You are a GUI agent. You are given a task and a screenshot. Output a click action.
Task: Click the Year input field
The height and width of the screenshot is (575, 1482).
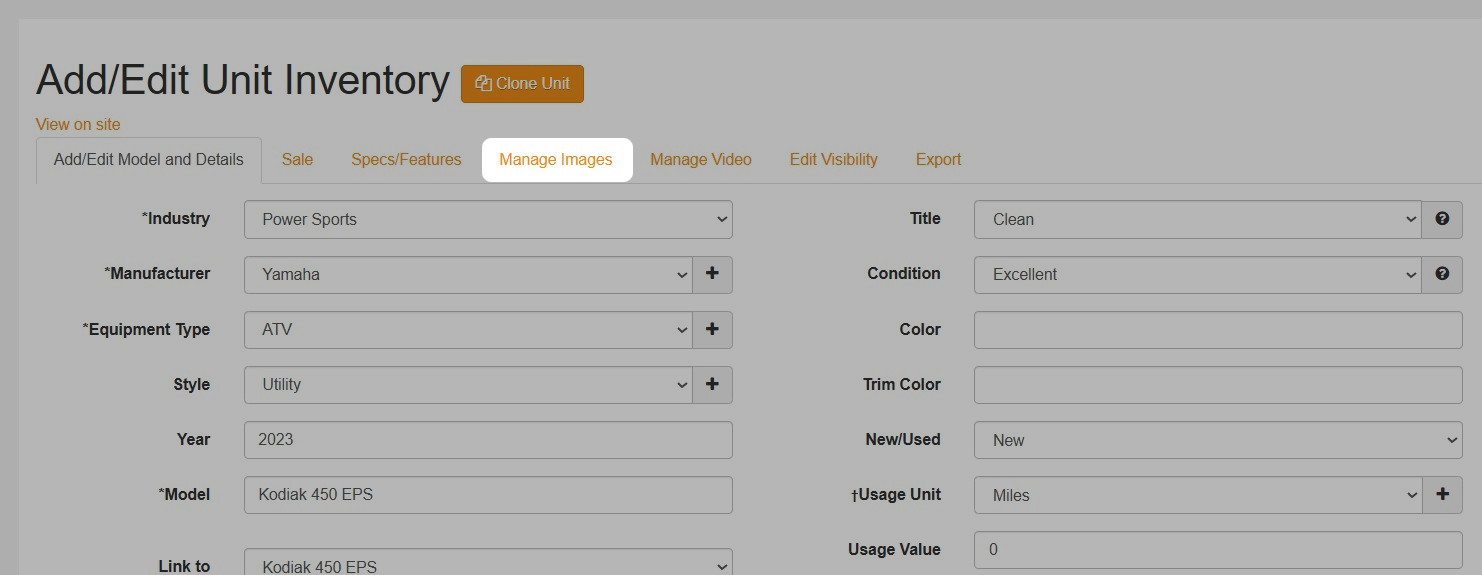(488, 439)
